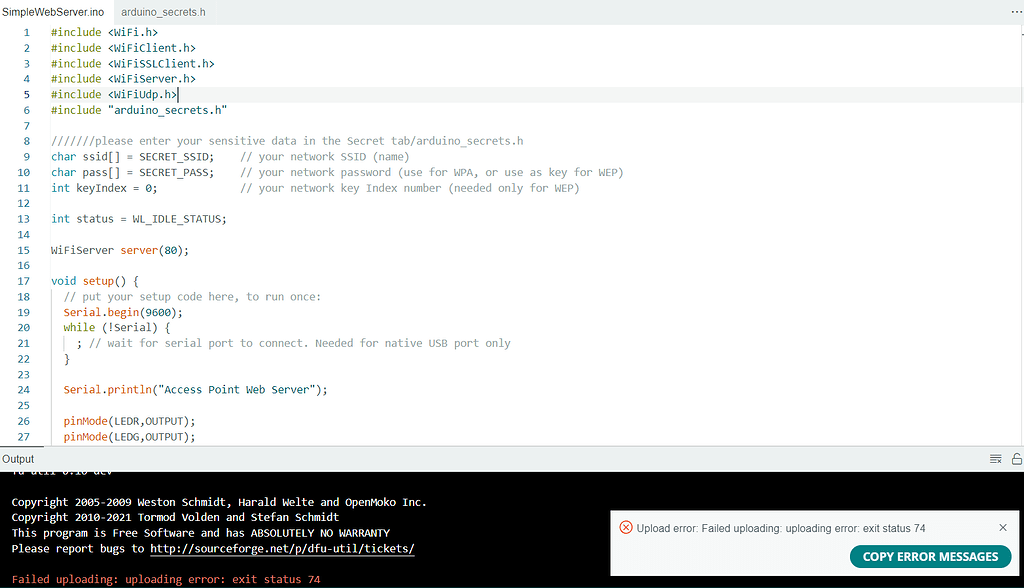Clear the output console
The image size is (1024, 588).
(995, 458)
